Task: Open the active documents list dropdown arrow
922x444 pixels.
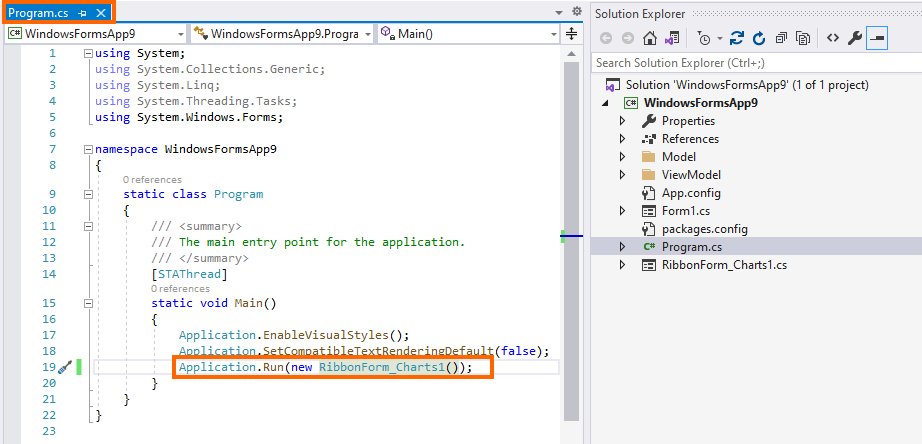Action: (559, 12)
